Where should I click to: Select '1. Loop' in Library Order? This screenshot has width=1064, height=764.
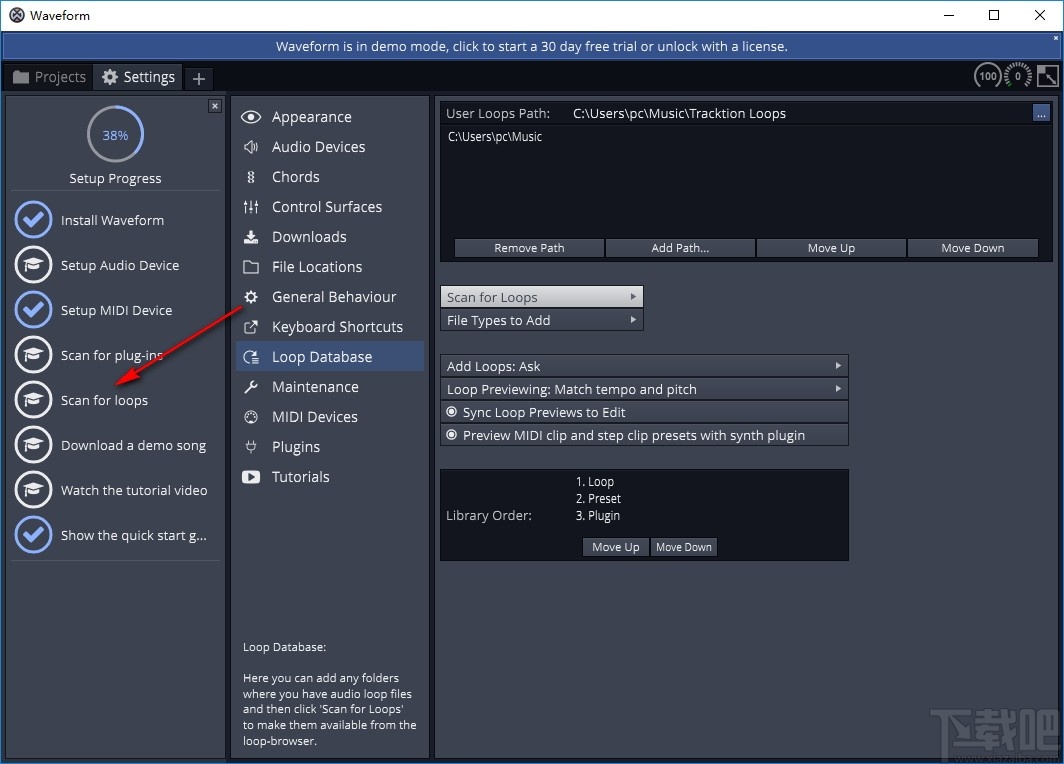pos(595,482)
